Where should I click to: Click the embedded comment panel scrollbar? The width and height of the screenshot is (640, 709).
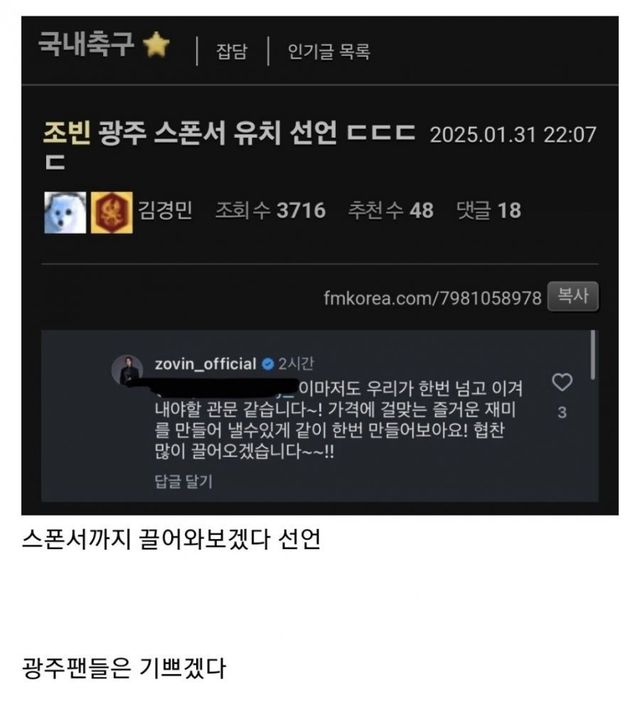click(593, 355)
